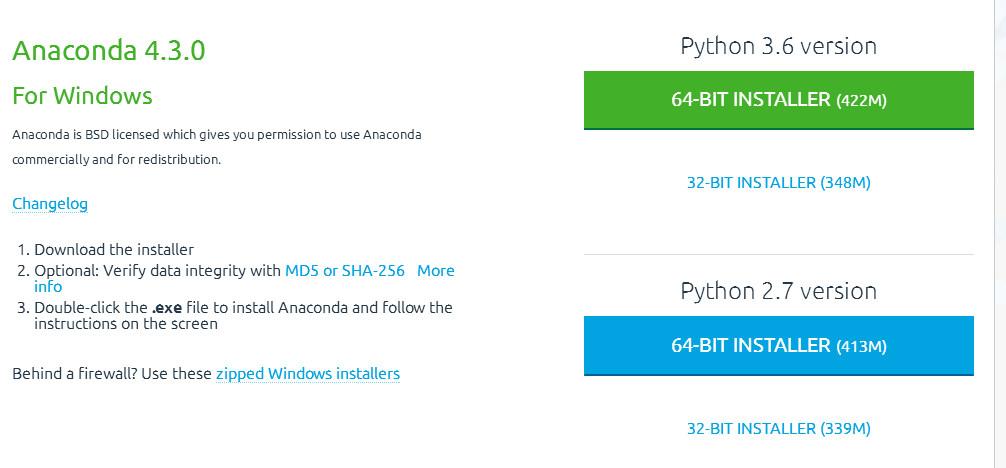Viewport: 1006px width, 468px height.
Task: Click the 'instructions on the screen' text
Action: coord(126,324)
